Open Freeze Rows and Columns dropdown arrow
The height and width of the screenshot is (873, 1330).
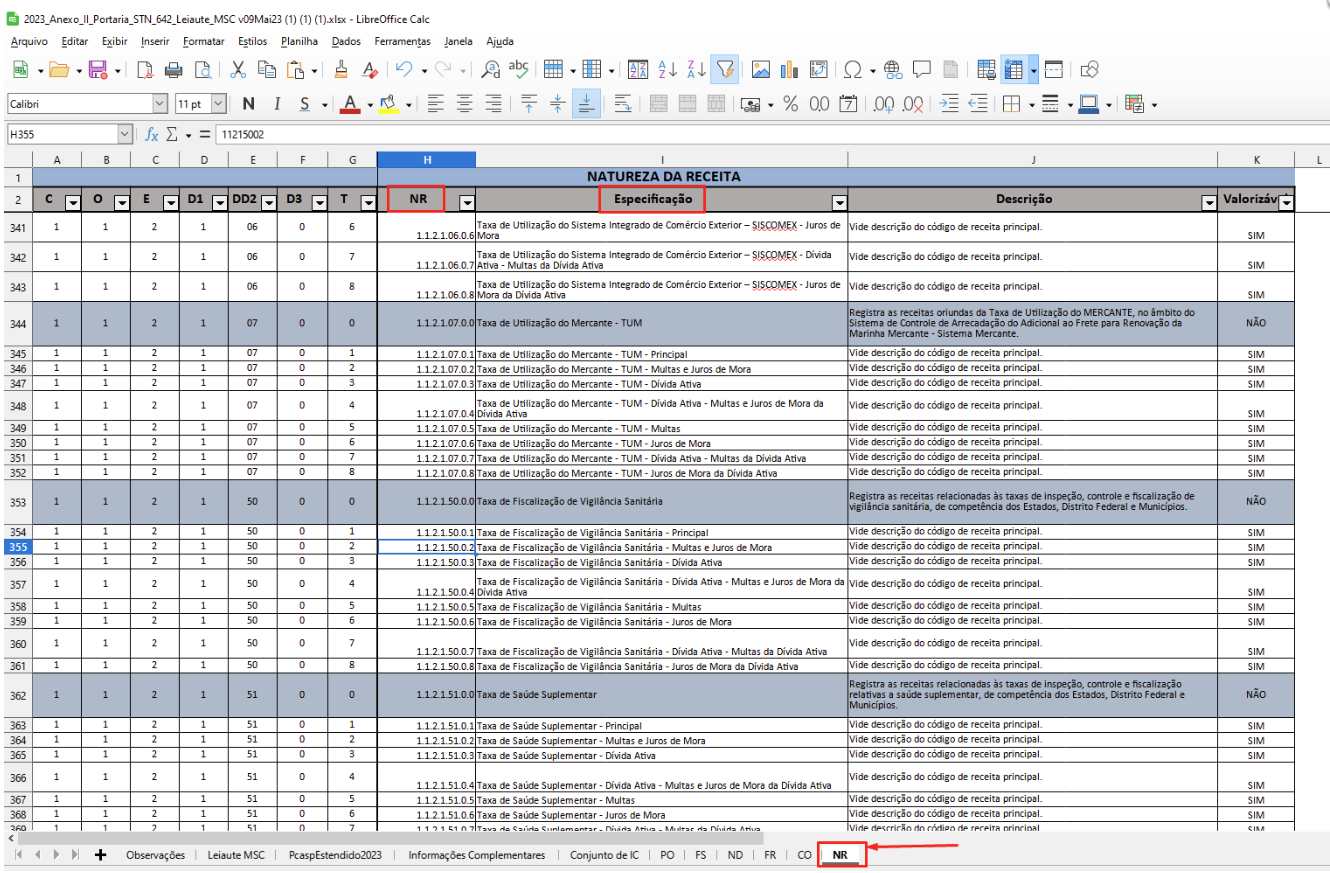click(1033, 69)
